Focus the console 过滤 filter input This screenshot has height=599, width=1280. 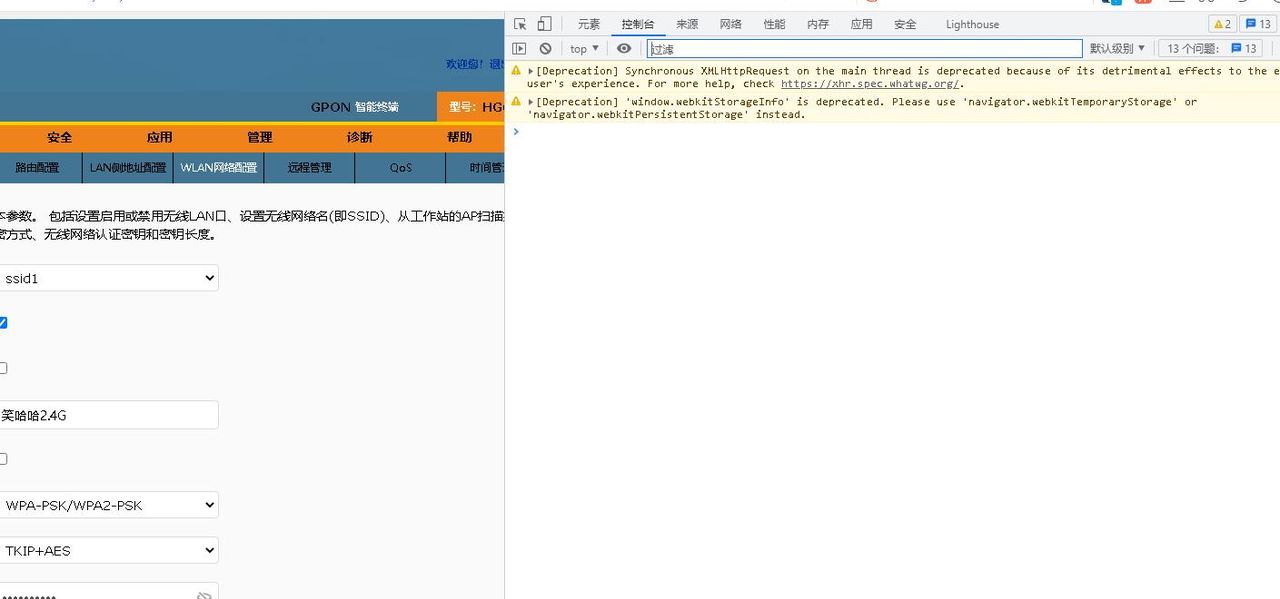(x=864, y=48)
